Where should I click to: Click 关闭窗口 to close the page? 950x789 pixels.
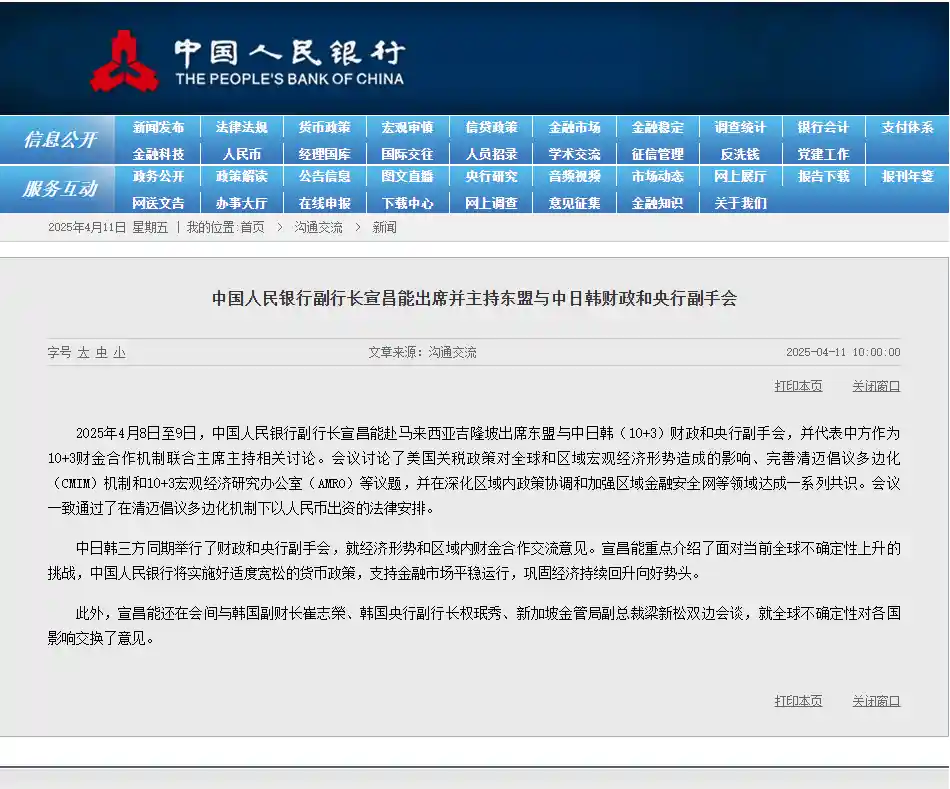[874, 385]
